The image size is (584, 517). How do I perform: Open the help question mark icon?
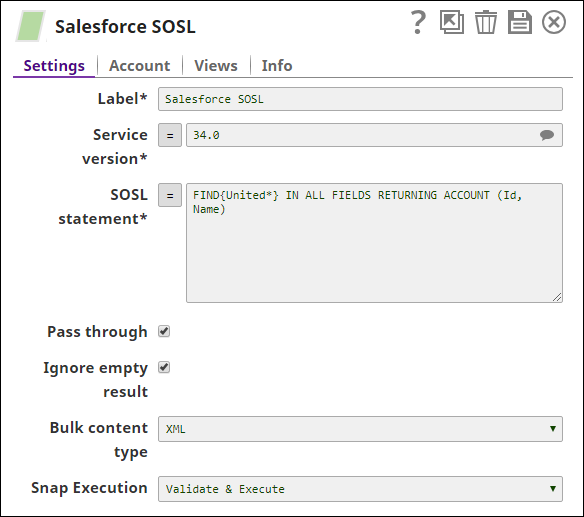tap(418, 22)
